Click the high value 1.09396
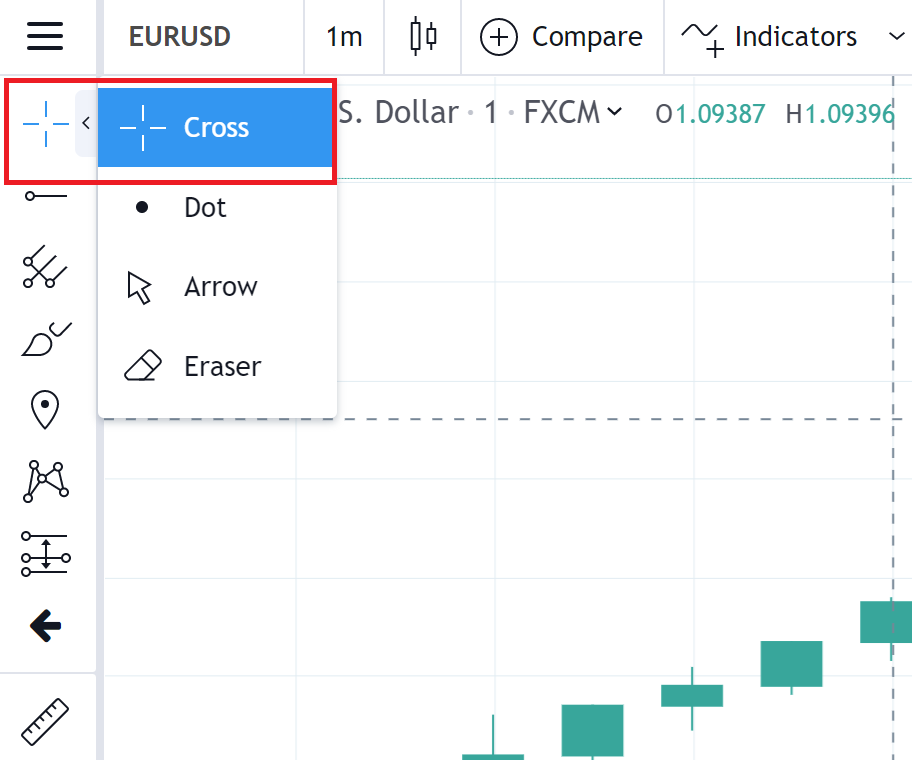Screen dimensions: 912x760 [x=850, y=114]
